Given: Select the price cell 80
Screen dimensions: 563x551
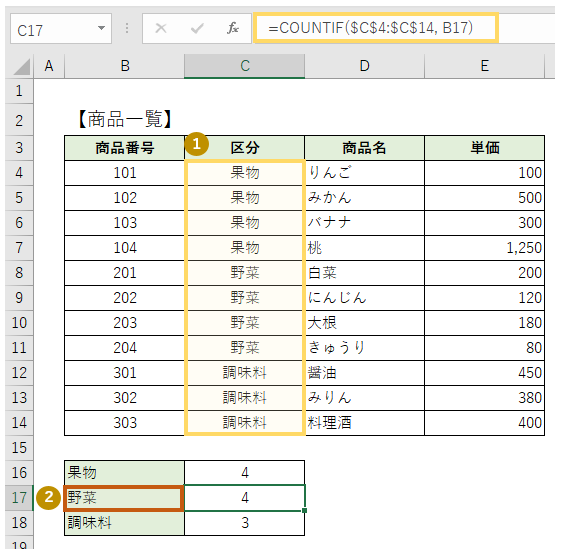Looking at the screenshot, I should pos(484,348).
